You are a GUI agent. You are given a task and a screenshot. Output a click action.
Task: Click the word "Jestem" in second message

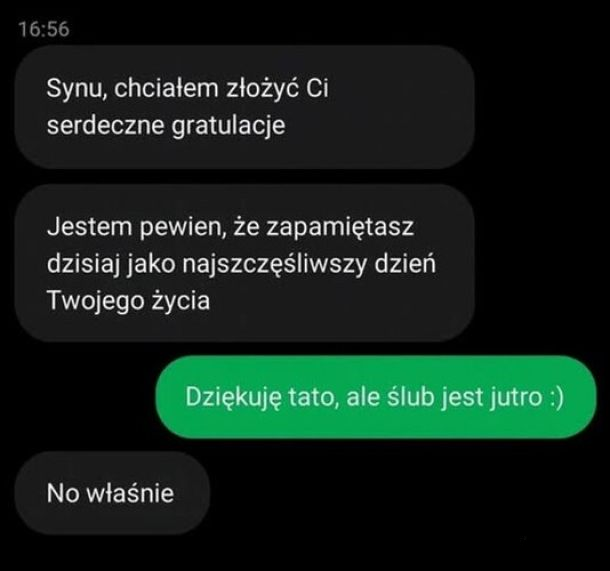(x=90, y=227)
